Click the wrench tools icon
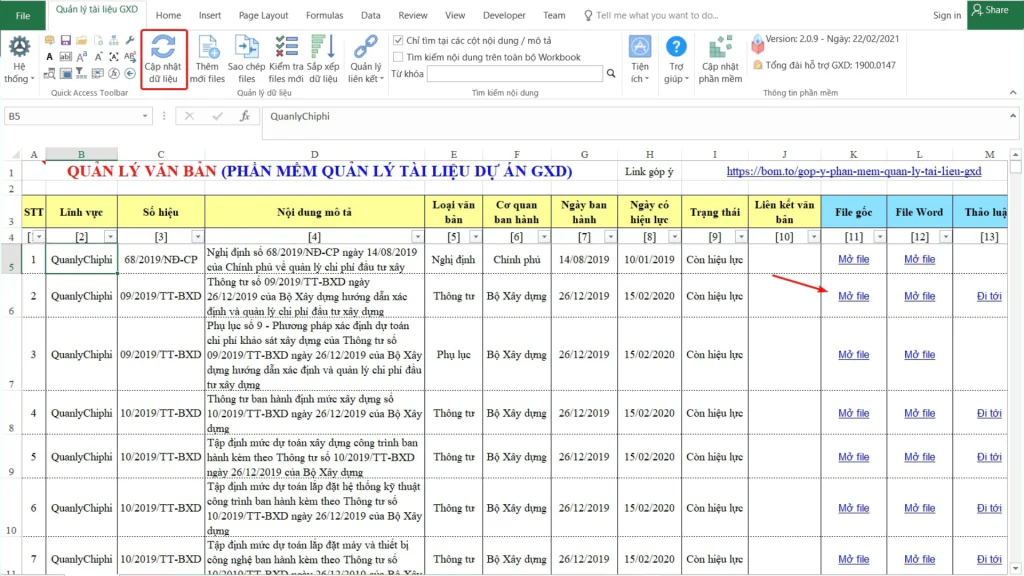The image size is (1024, 576). 130,40
